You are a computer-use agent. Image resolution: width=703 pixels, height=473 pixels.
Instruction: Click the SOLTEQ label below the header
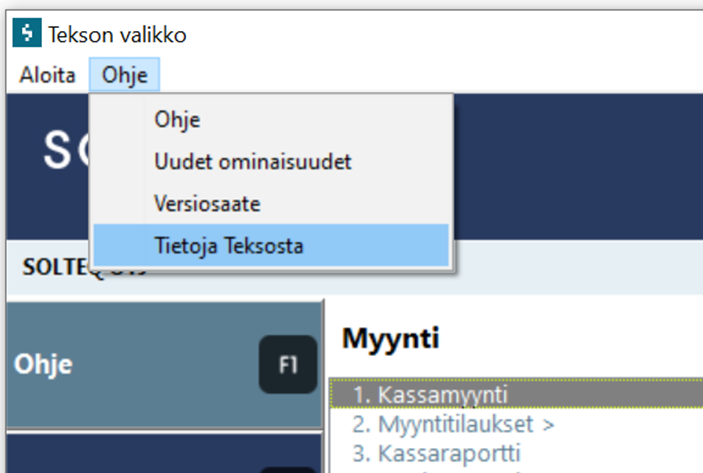click(x=55, y=269)
